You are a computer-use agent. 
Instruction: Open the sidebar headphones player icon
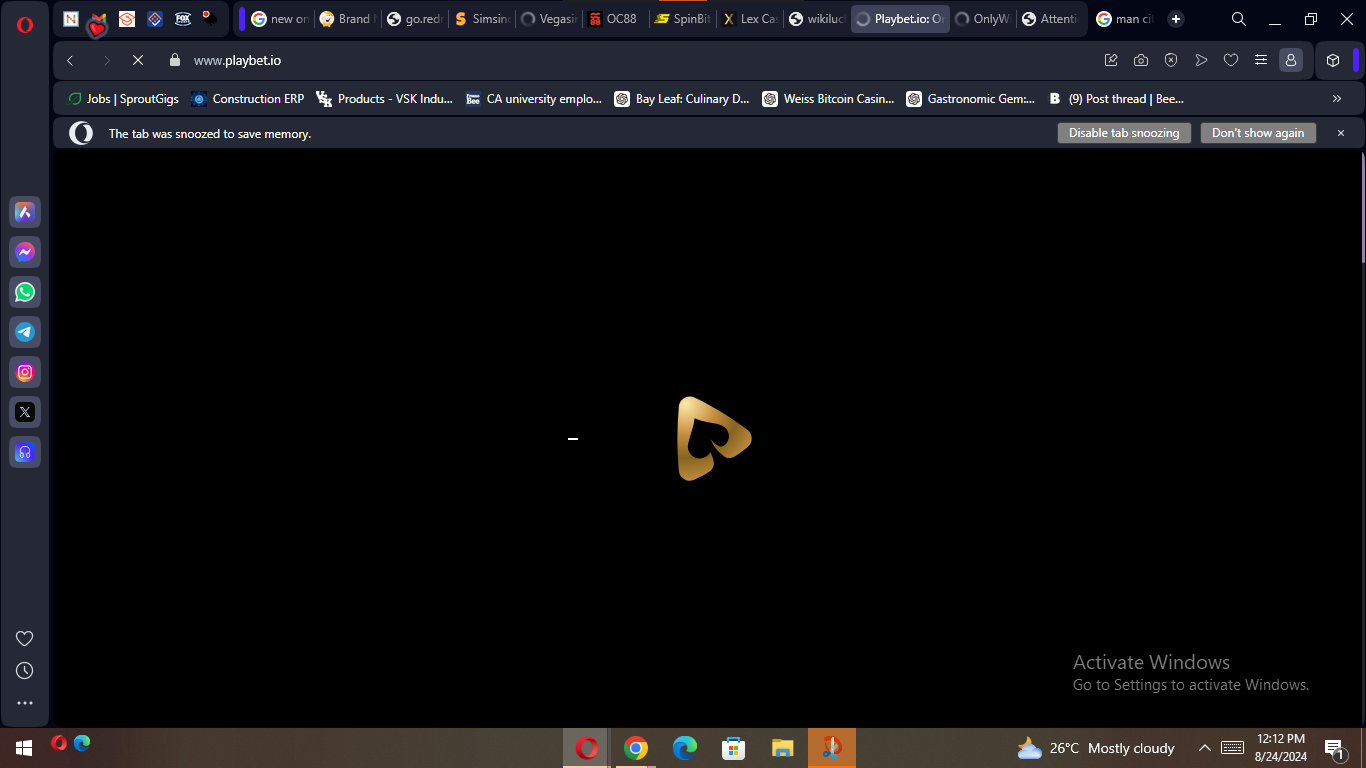pyautogui.click(x=25, y=452)
